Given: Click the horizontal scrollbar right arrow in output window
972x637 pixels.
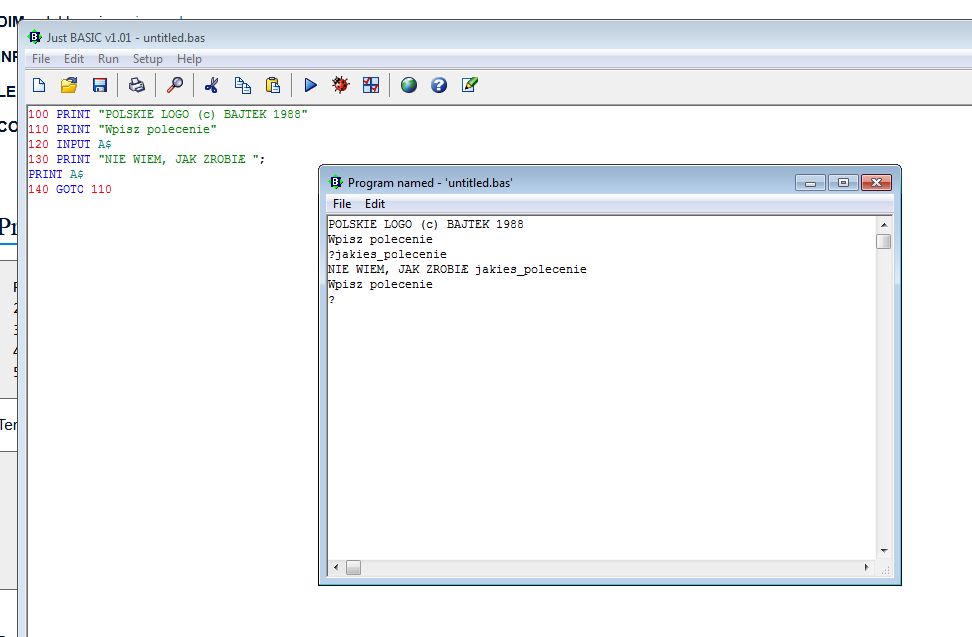Looking at the screenshot, I should click(866, 568).
